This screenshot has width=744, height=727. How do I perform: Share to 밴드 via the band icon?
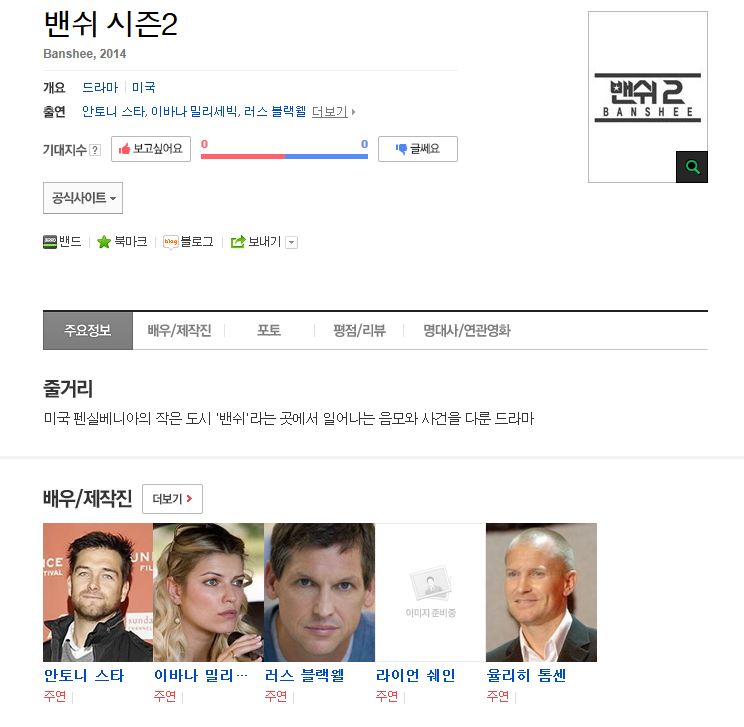[x=50, y=242]
